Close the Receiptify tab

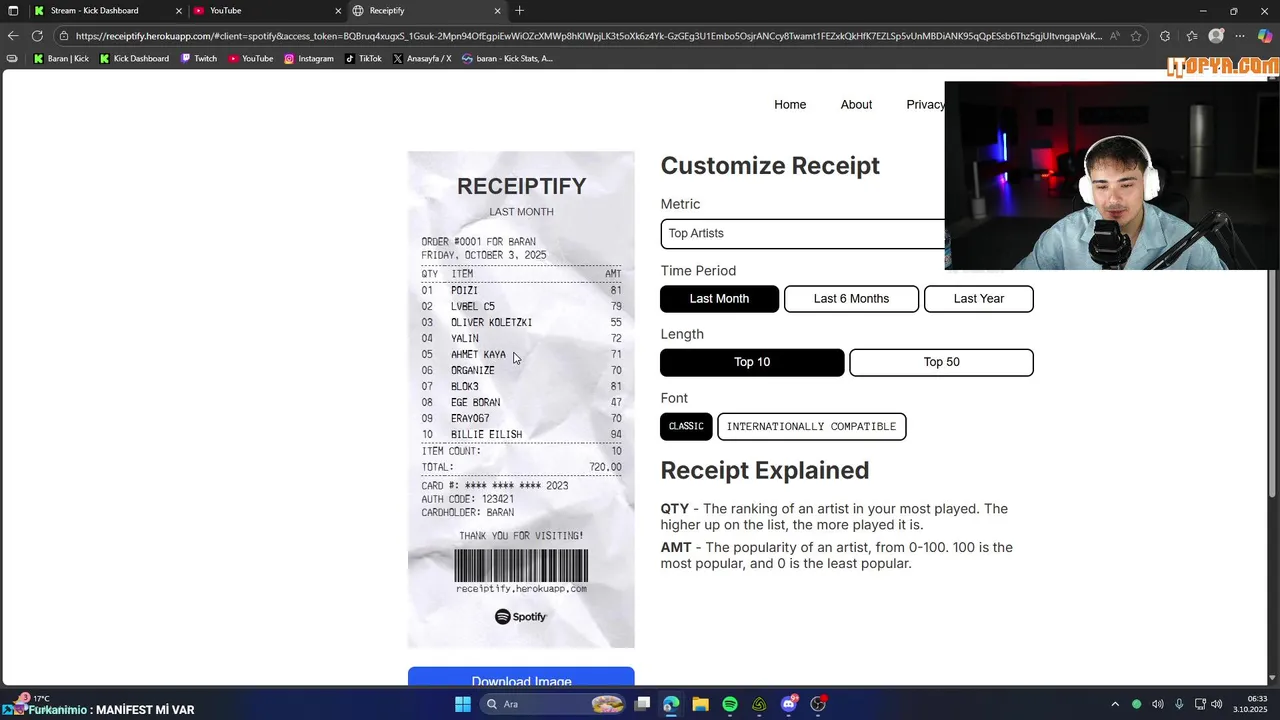(x=497, y=11)
